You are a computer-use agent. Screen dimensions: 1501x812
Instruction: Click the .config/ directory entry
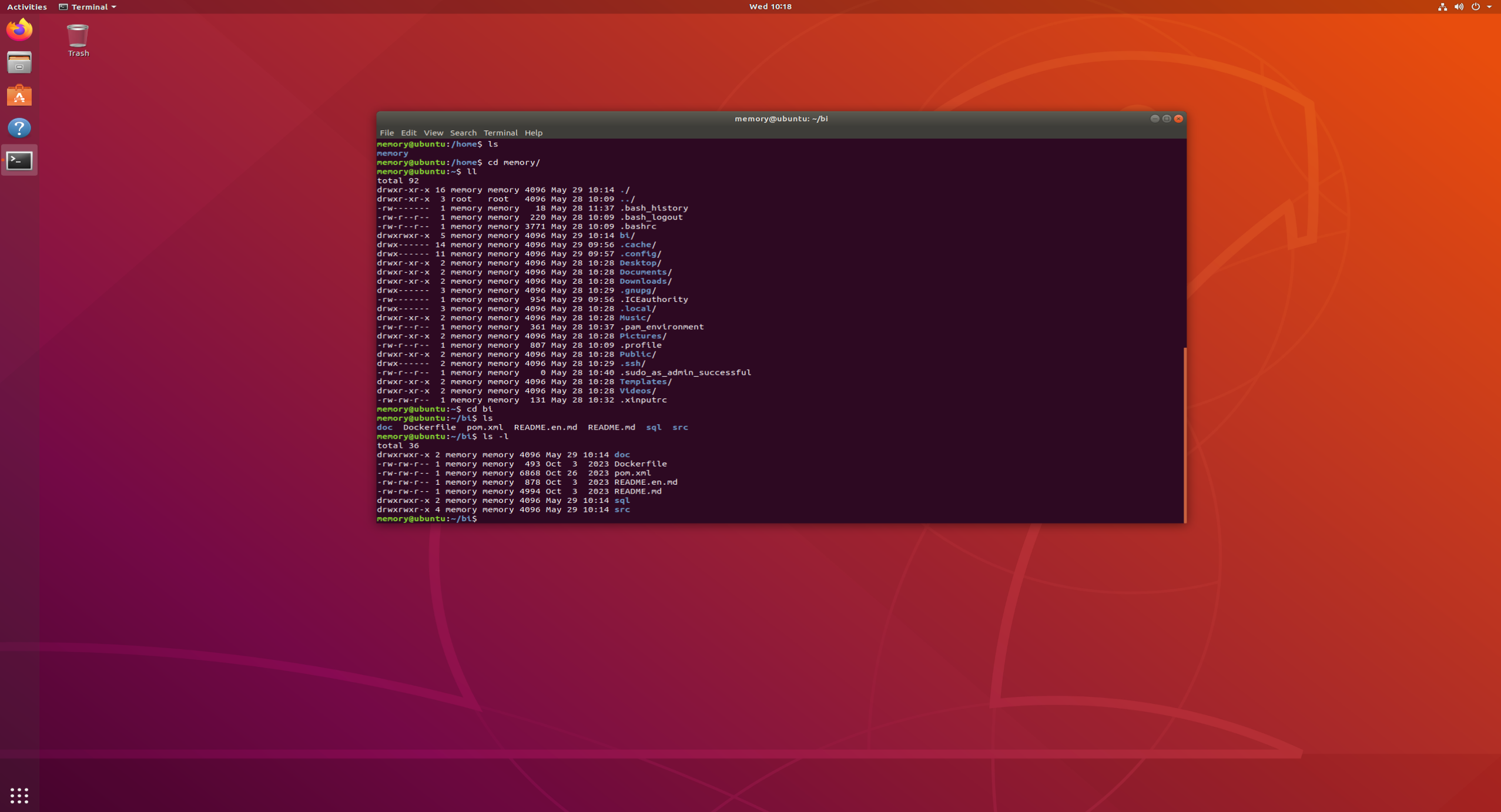click(x=641, y=254)
